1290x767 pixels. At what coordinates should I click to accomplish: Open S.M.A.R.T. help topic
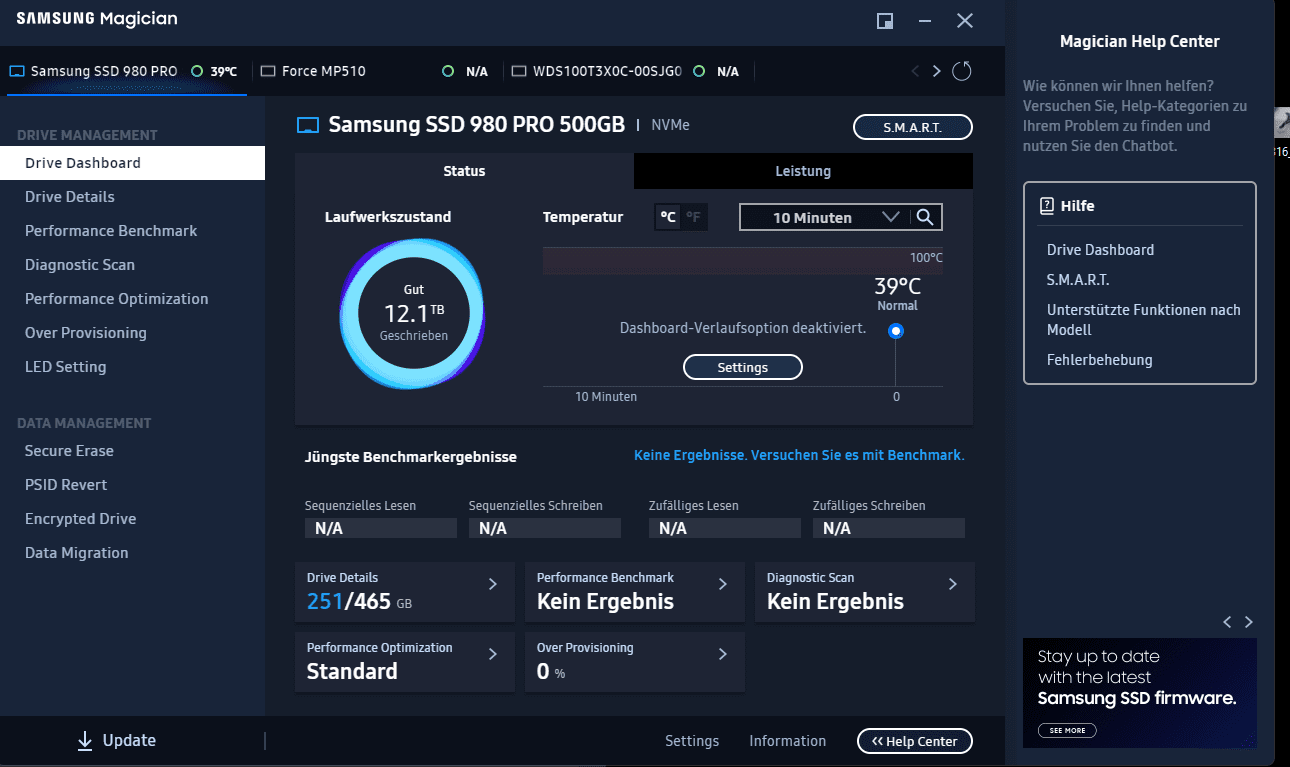(x=1078, y=280)
